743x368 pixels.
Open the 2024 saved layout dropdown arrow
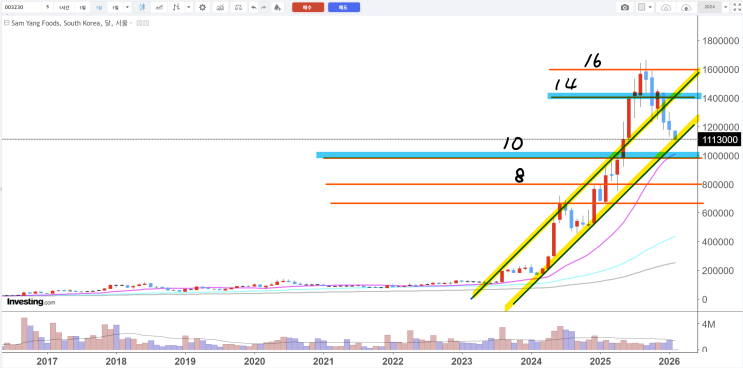[x=725, y=7]
